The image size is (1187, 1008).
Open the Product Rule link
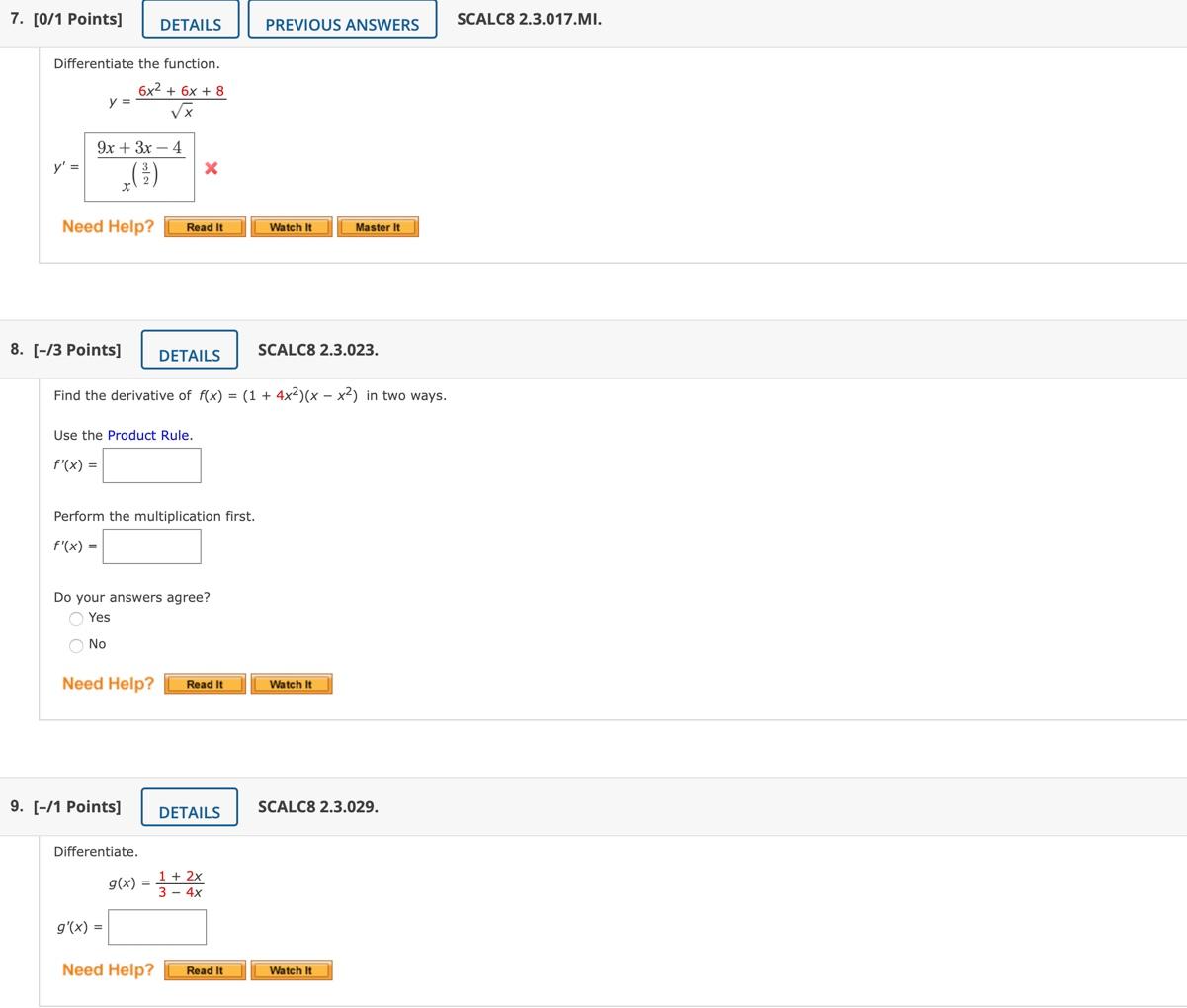point(150,435)
